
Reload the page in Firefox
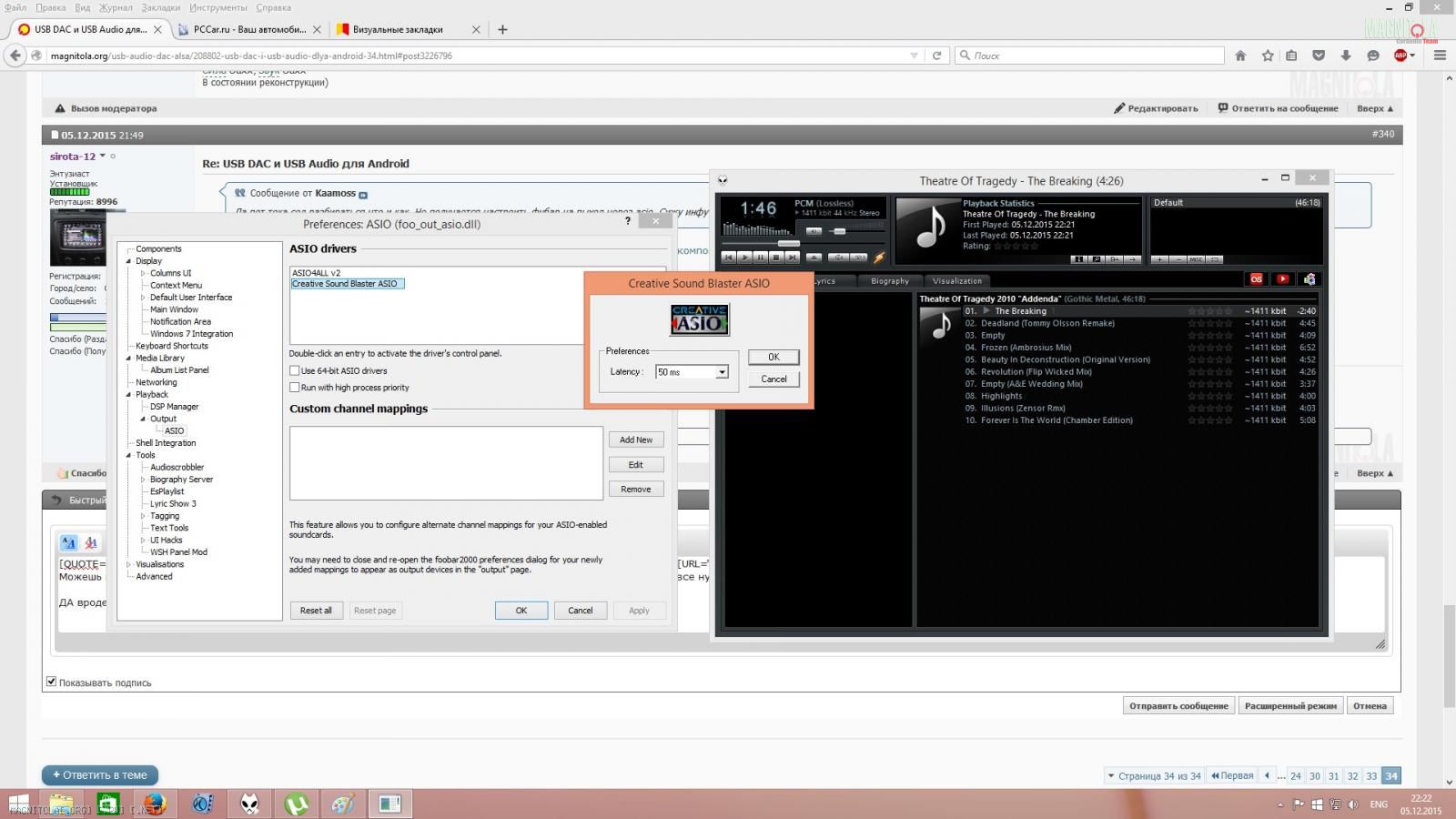click(936, 56)
